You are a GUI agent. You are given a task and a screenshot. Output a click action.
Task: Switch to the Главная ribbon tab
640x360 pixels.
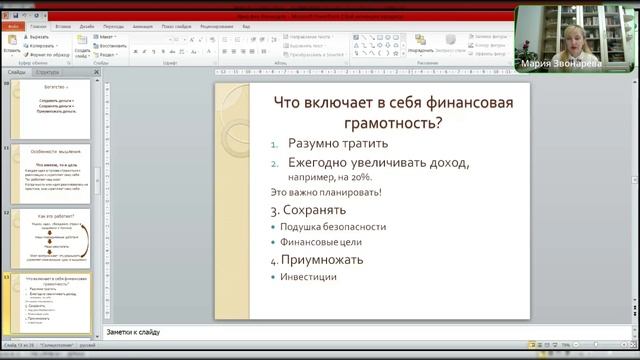pos(38,27)
